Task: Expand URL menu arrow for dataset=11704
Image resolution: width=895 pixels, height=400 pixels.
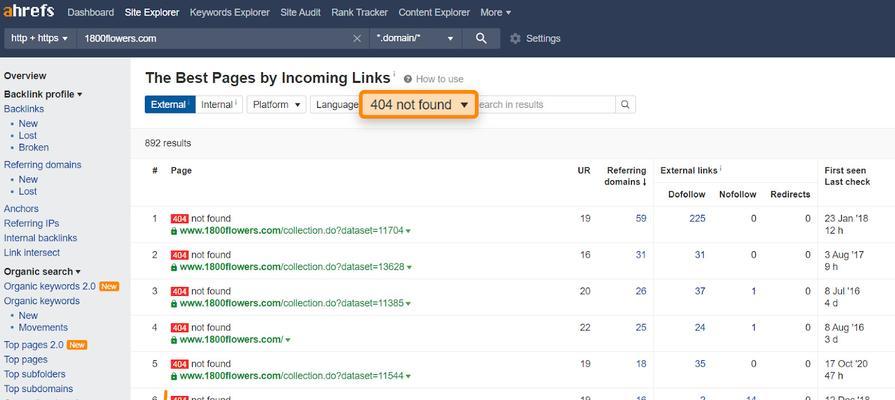Action: (409, 231)
